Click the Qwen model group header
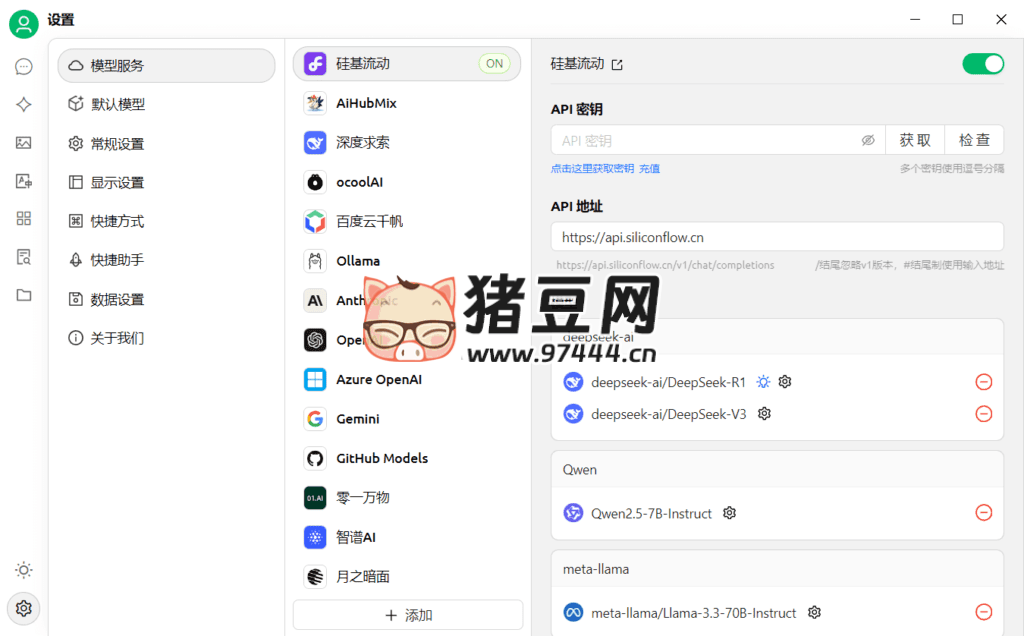Image resolution: width=1024 pixels, height=636 pixels. coord(777,469)
